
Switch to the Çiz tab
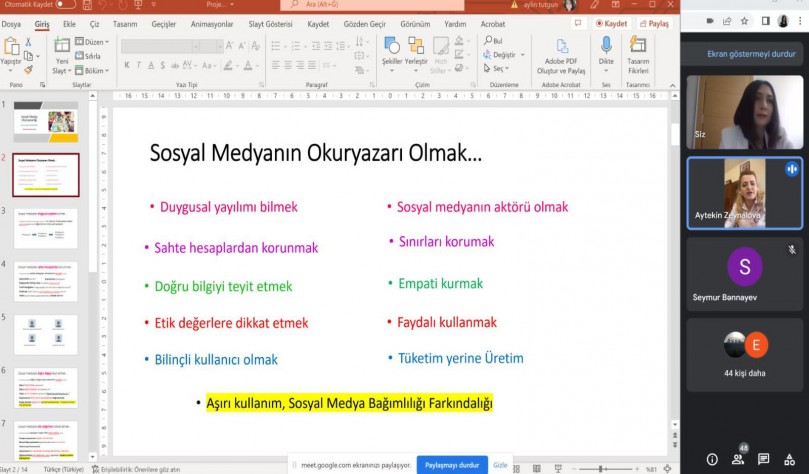tap(94, 24)
